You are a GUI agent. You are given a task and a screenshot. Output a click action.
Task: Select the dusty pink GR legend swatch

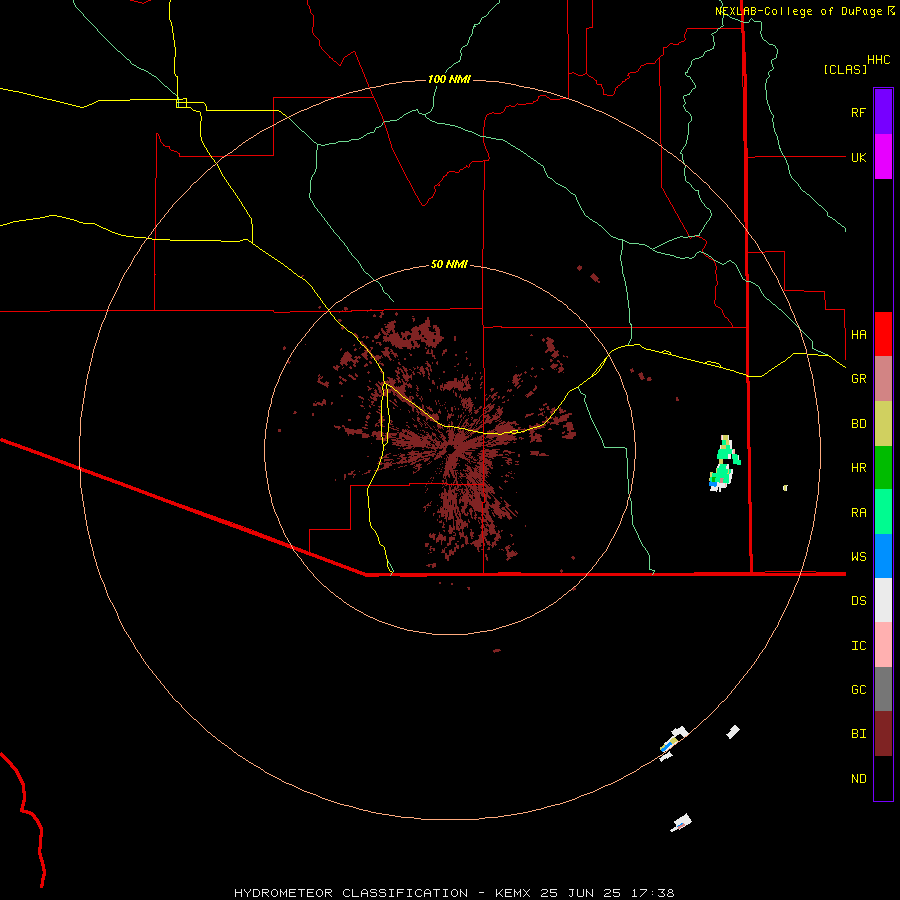tap(883, 379)
